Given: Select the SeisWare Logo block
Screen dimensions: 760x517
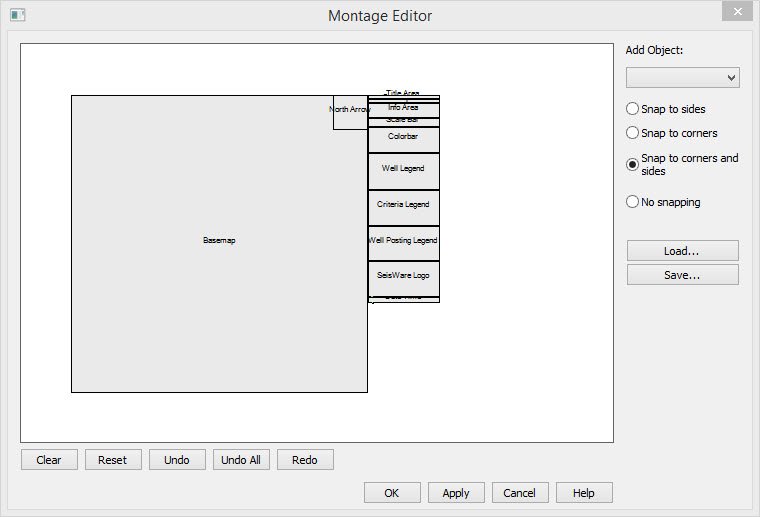Looking at the screenshot, I should (x=403, y=276).
